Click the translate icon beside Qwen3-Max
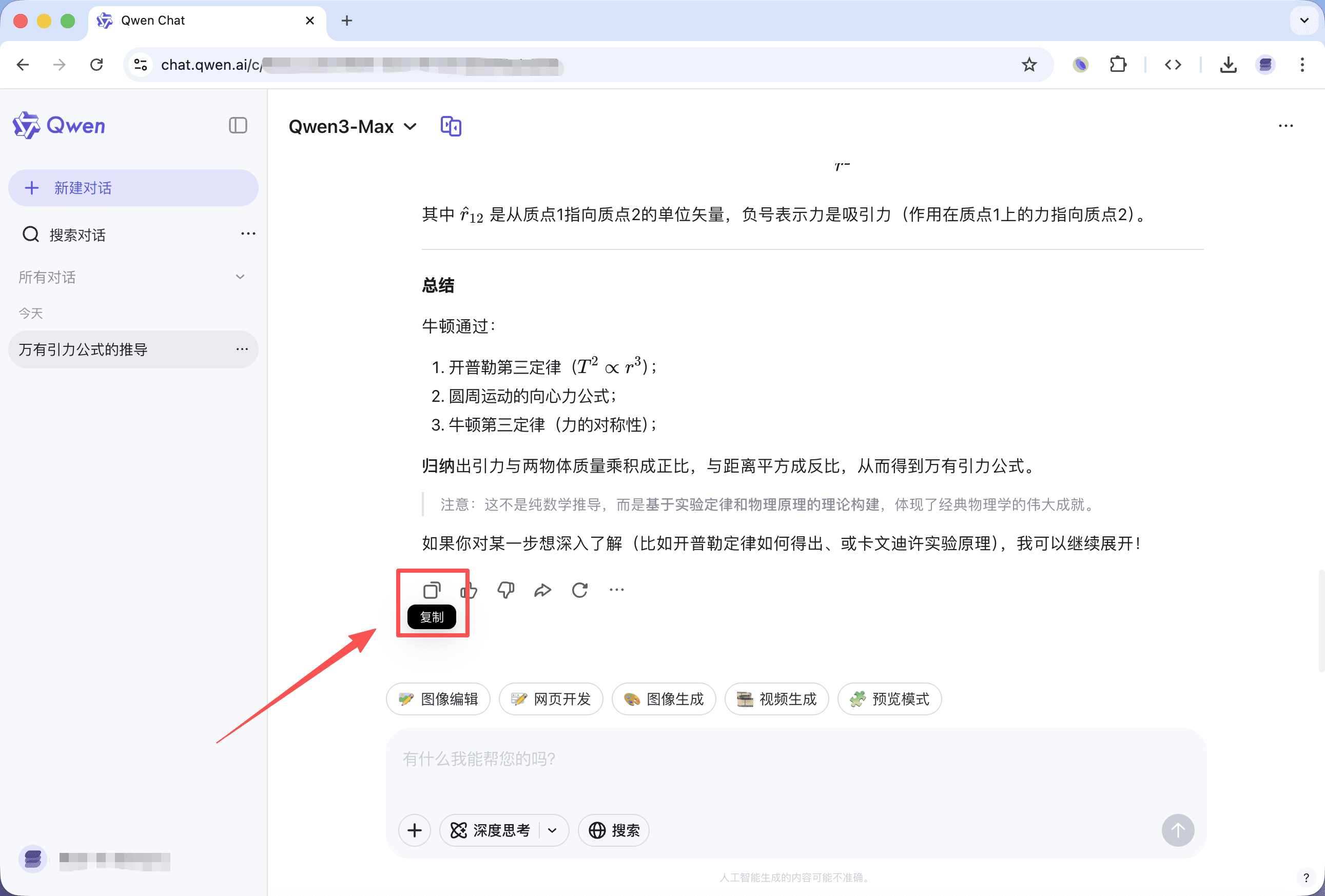The height and width of the screenshot is (896, 1325). point(451,126)
